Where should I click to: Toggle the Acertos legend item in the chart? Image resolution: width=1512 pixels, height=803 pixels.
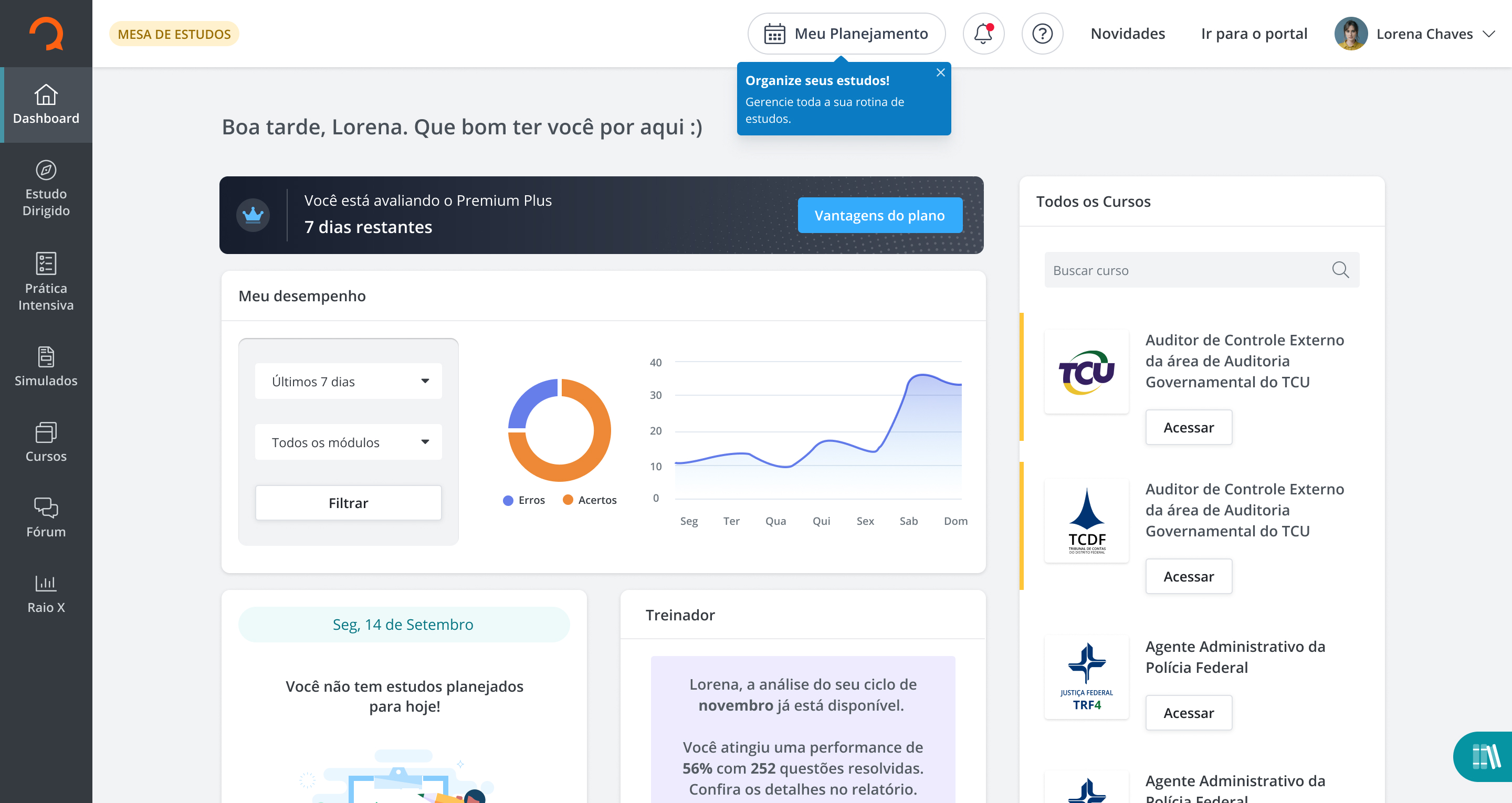(589, 500)
